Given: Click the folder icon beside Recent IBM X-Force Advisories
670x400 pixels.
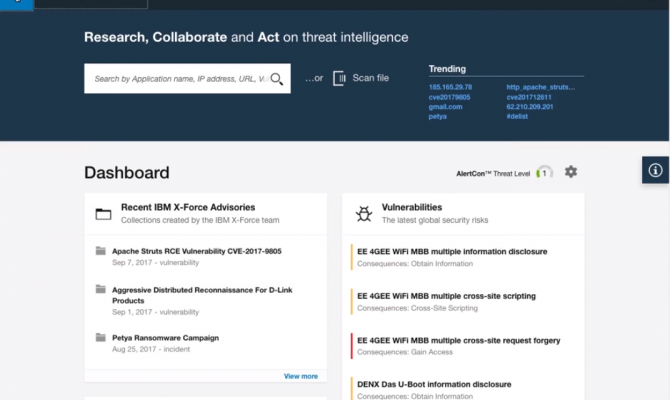Looking at the screenshot, I should [x=103, y=213].
